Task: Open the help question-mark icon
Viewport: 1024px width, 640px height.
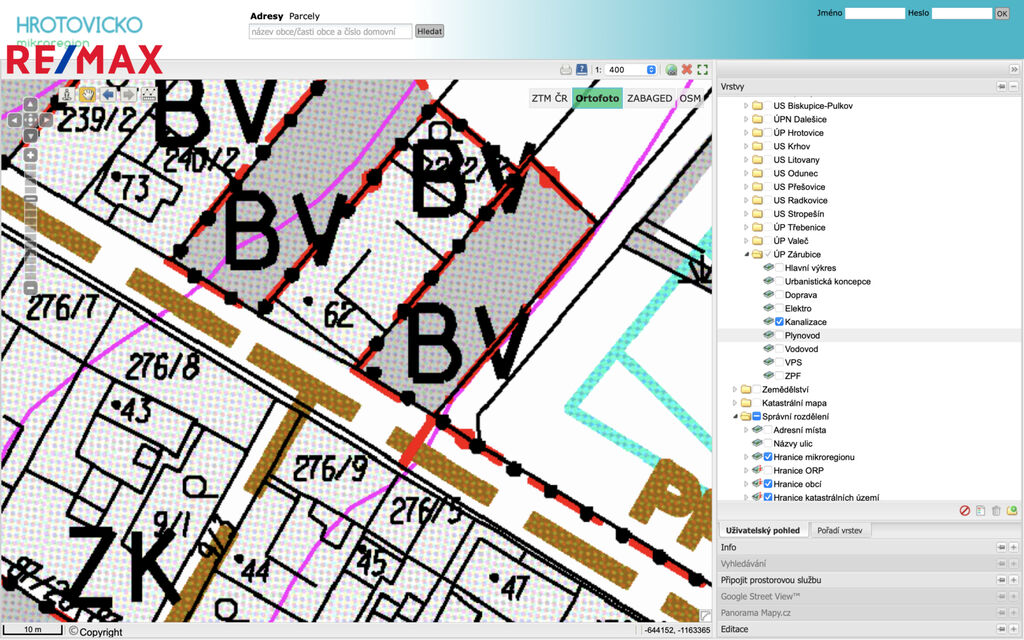Action: pyautogui.click(x=582, y=70)
